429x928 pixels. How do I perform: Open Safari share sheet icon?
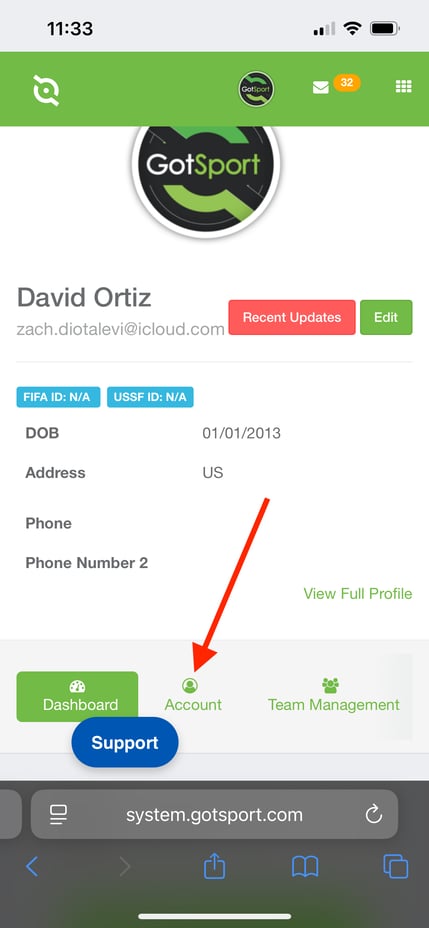[x=214, y=866]
